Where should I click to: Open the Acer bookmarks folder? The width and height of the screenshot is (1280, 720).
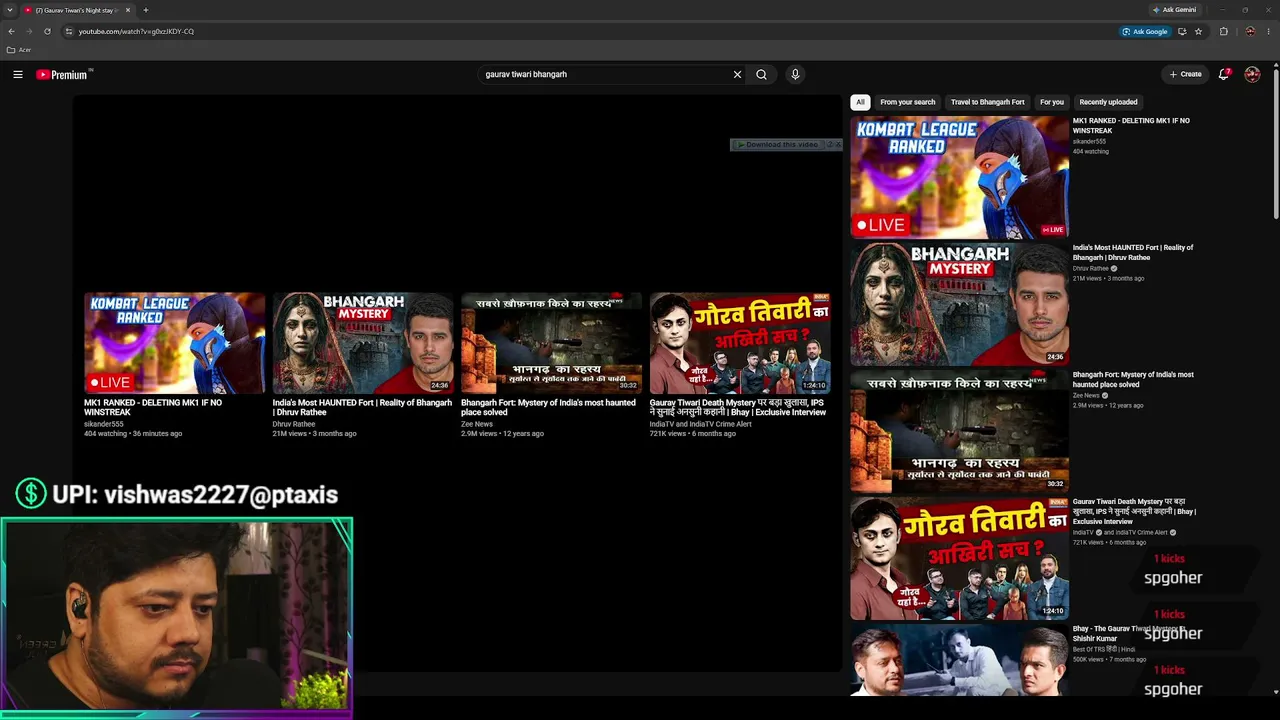[19, 50]
